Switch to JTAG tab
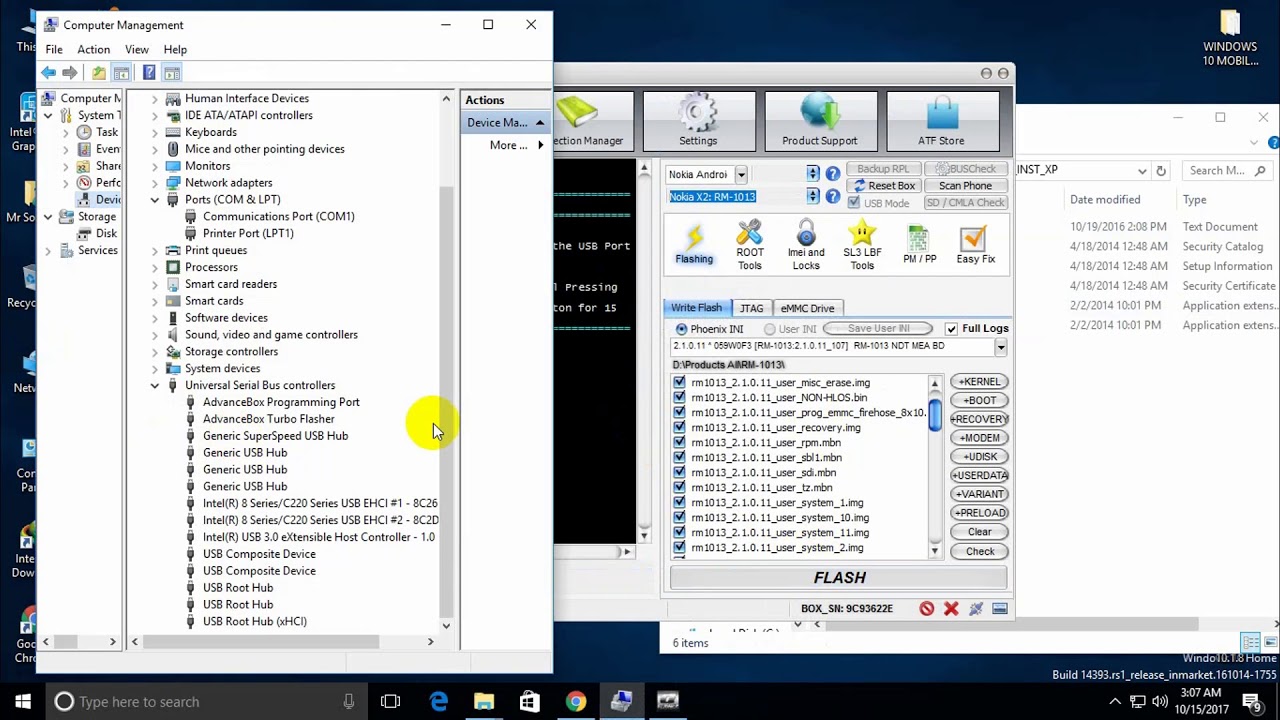1280x720 pixels. (751, 309)
